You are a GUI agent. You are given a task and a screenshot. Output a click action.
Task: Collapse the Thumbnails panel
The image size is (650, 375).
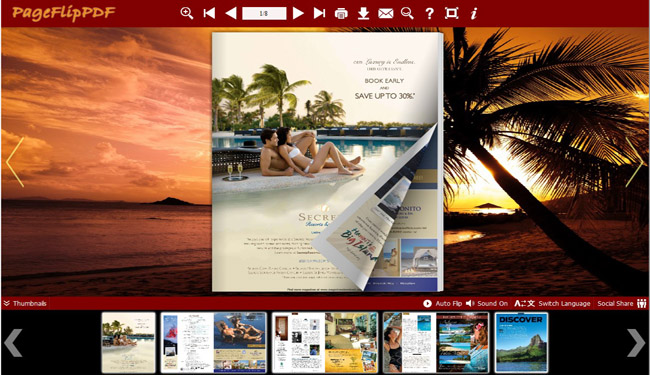[x=25, y=303]
